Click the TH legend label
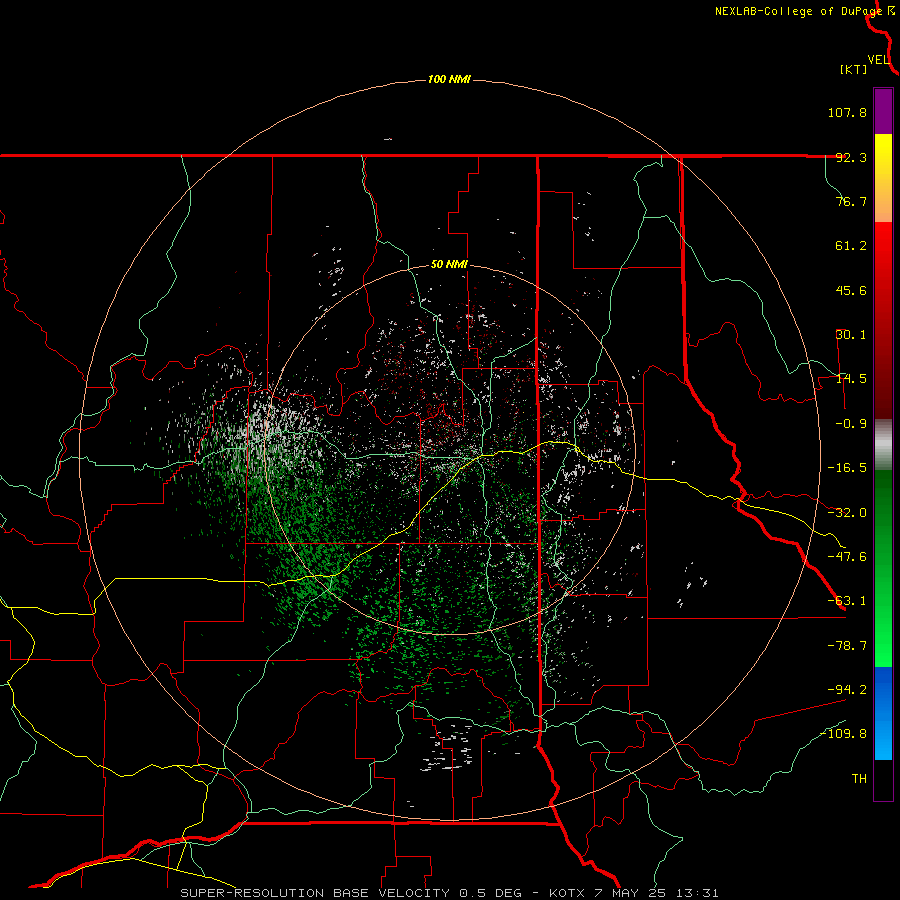Viewport: 900px width, 900px height. [x=859, y=779]
